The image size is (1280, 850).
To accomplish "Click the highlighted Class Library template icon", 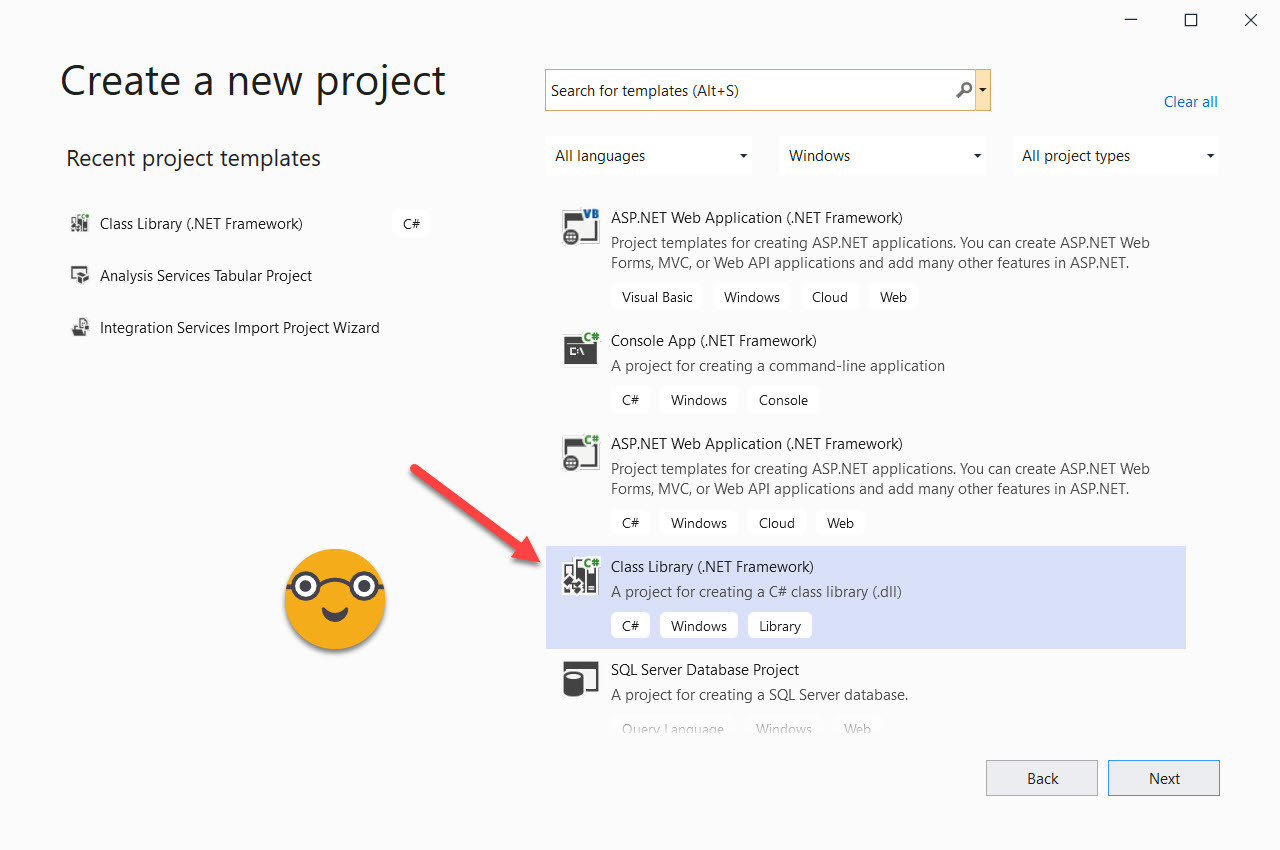I will (581, 577).
